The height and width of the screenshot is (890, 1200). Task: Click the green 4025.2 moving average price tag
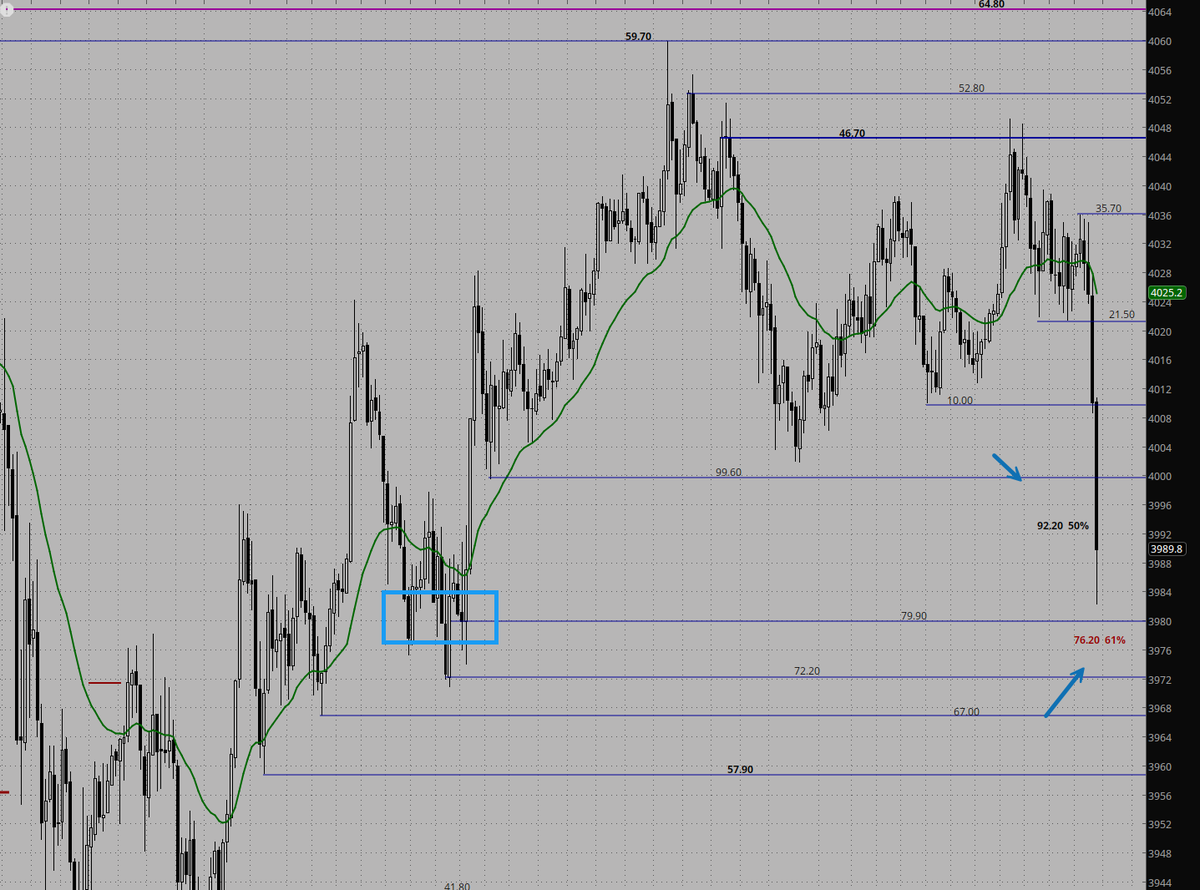click(x=1167, y=293)
